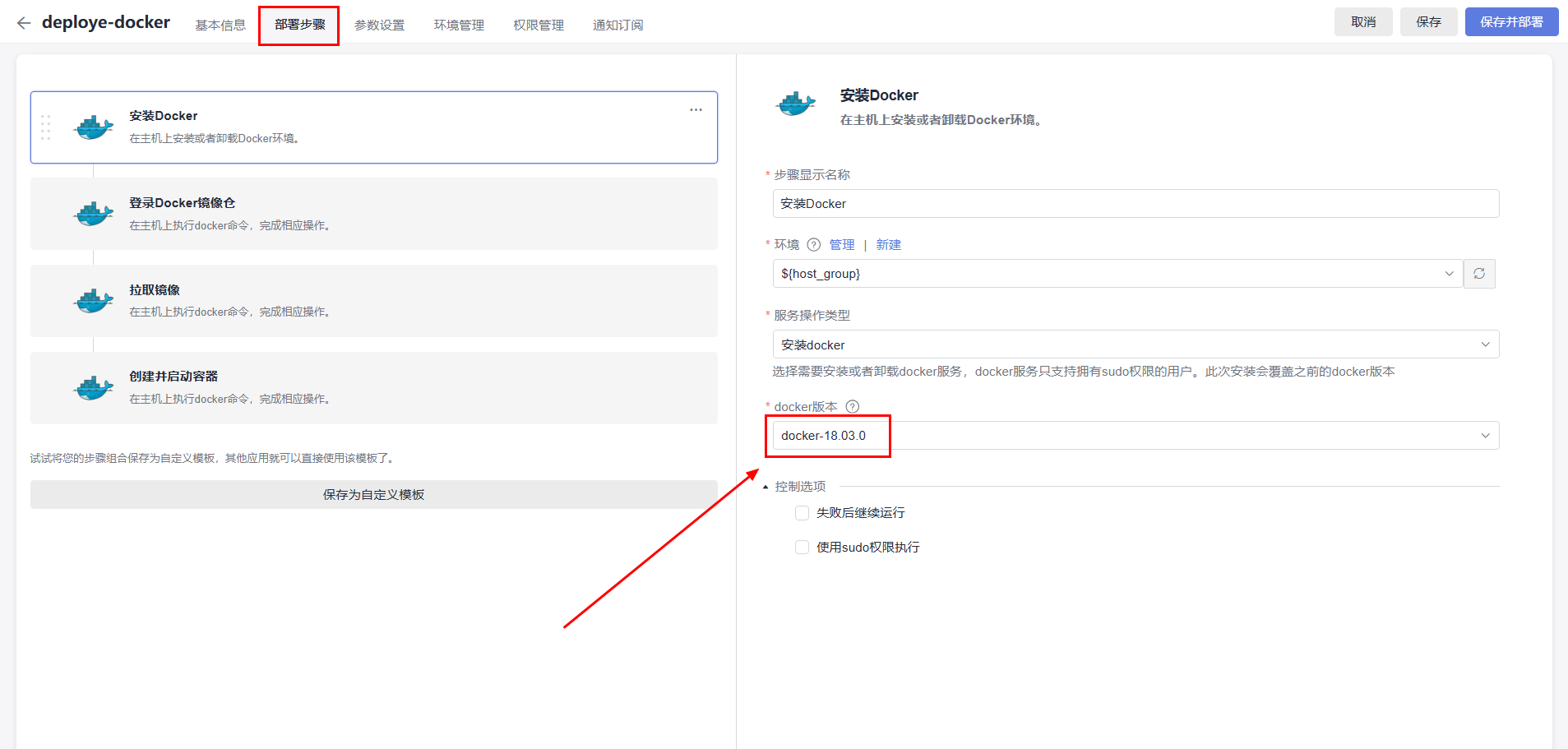Click 保存为自定义模板 button

[373, 494]
